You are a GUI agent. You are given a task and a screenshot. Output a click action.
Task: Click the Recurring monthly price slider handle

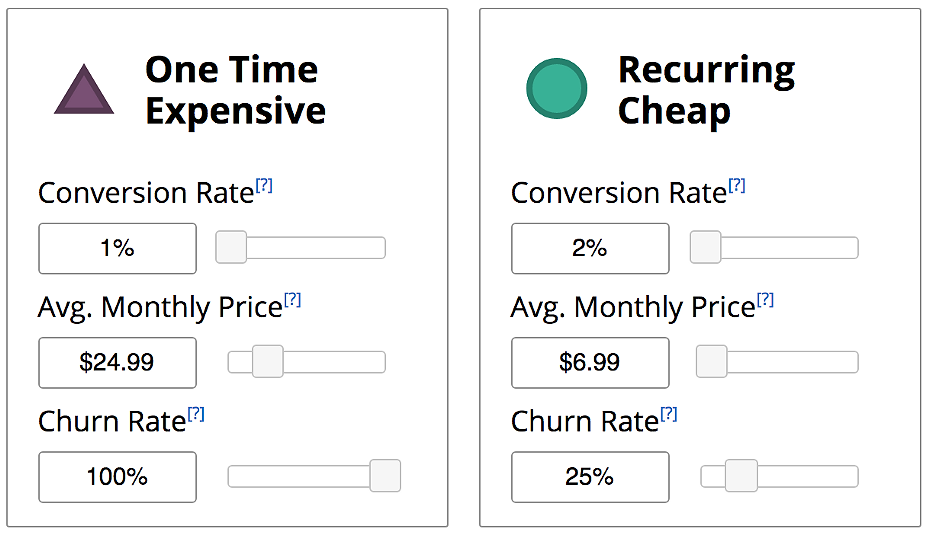click(711, 361)
